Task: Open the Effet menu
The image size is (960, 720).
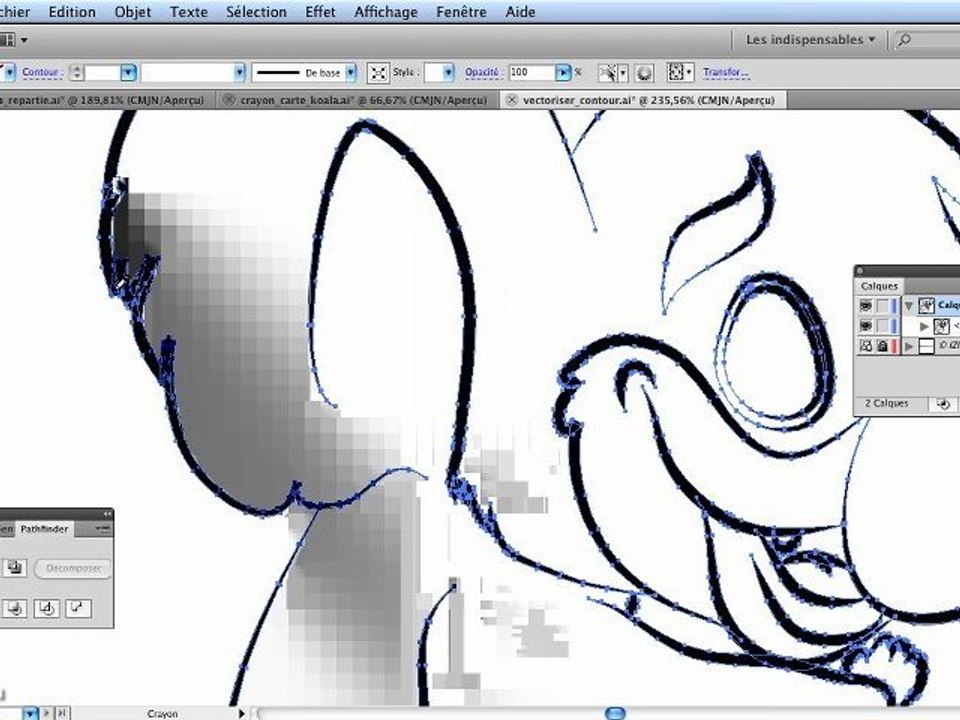Action: coord(320,12)
